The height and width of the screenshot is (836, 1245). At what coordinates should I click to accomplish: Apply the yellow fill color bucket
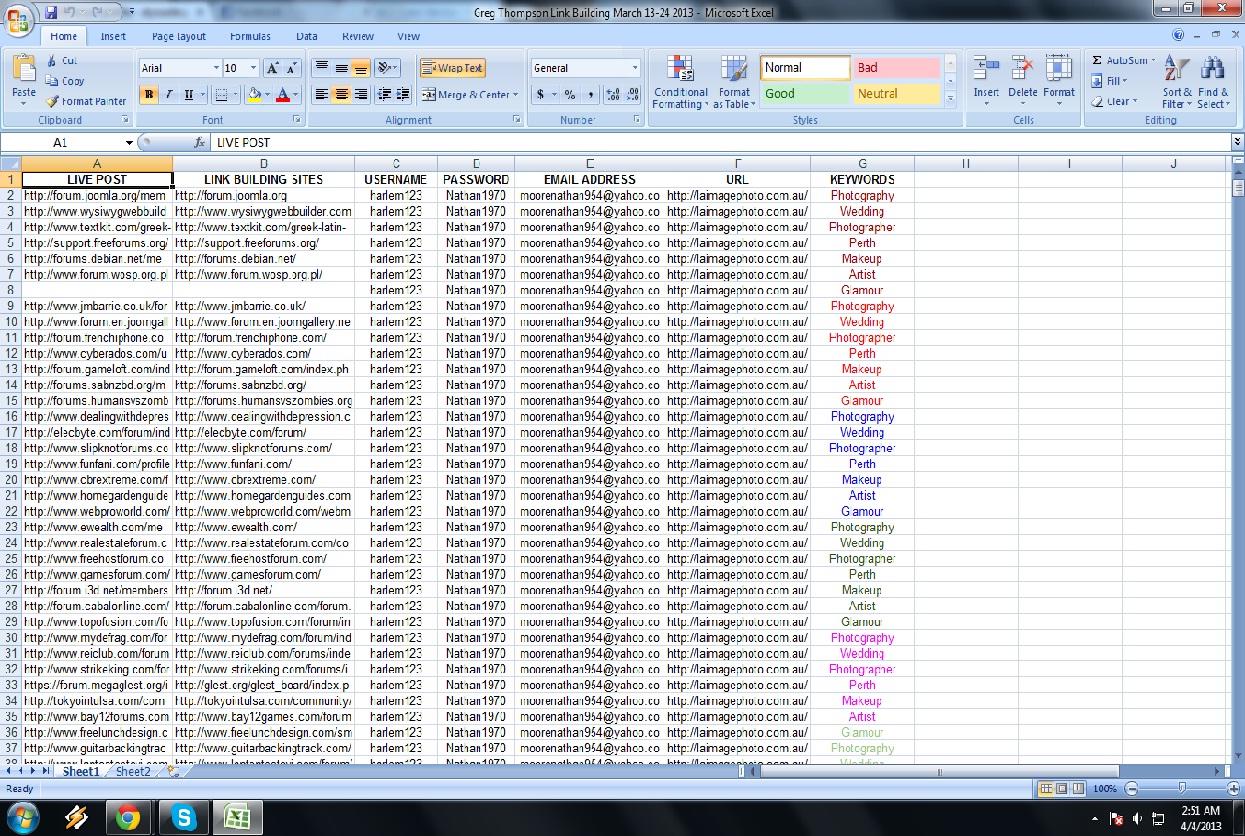tap(255, 95)
